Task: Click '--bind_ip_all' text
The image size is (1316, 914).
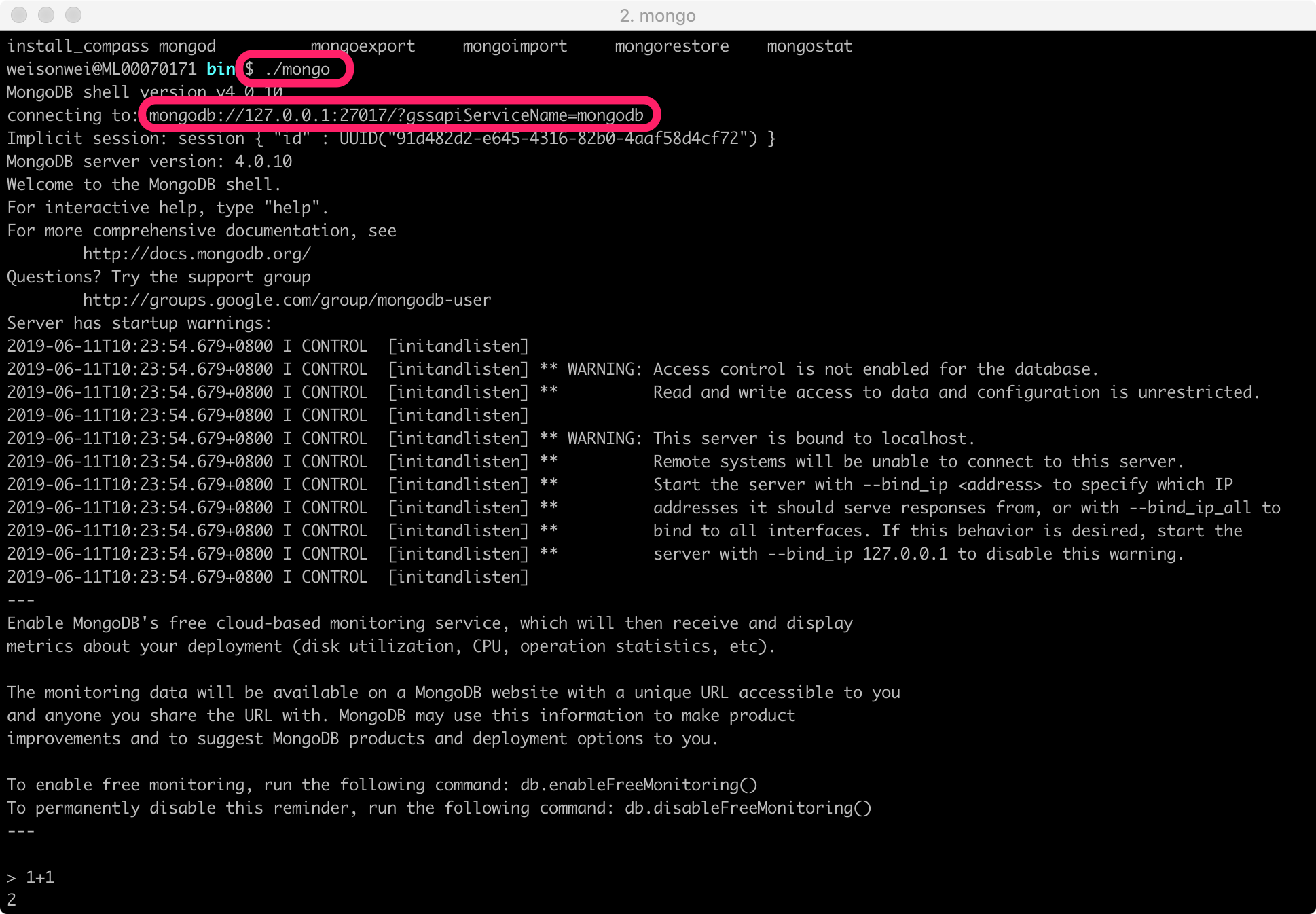Action: coord(1190,508)
